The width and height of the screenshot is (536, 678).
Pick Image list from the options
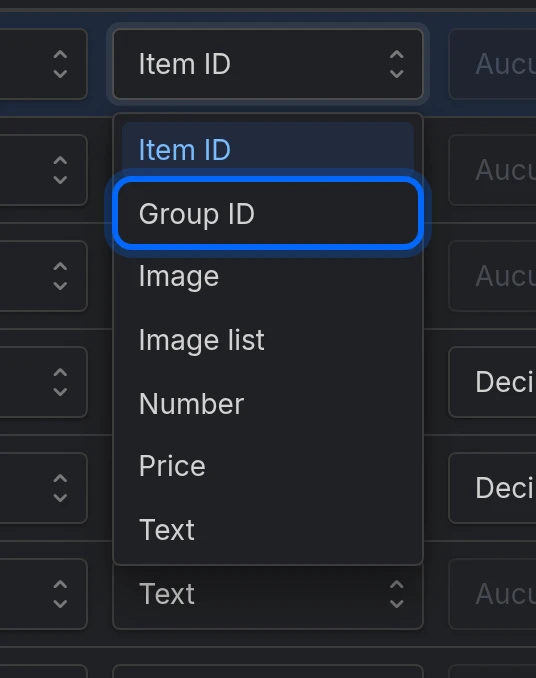(x=268, y=340)
